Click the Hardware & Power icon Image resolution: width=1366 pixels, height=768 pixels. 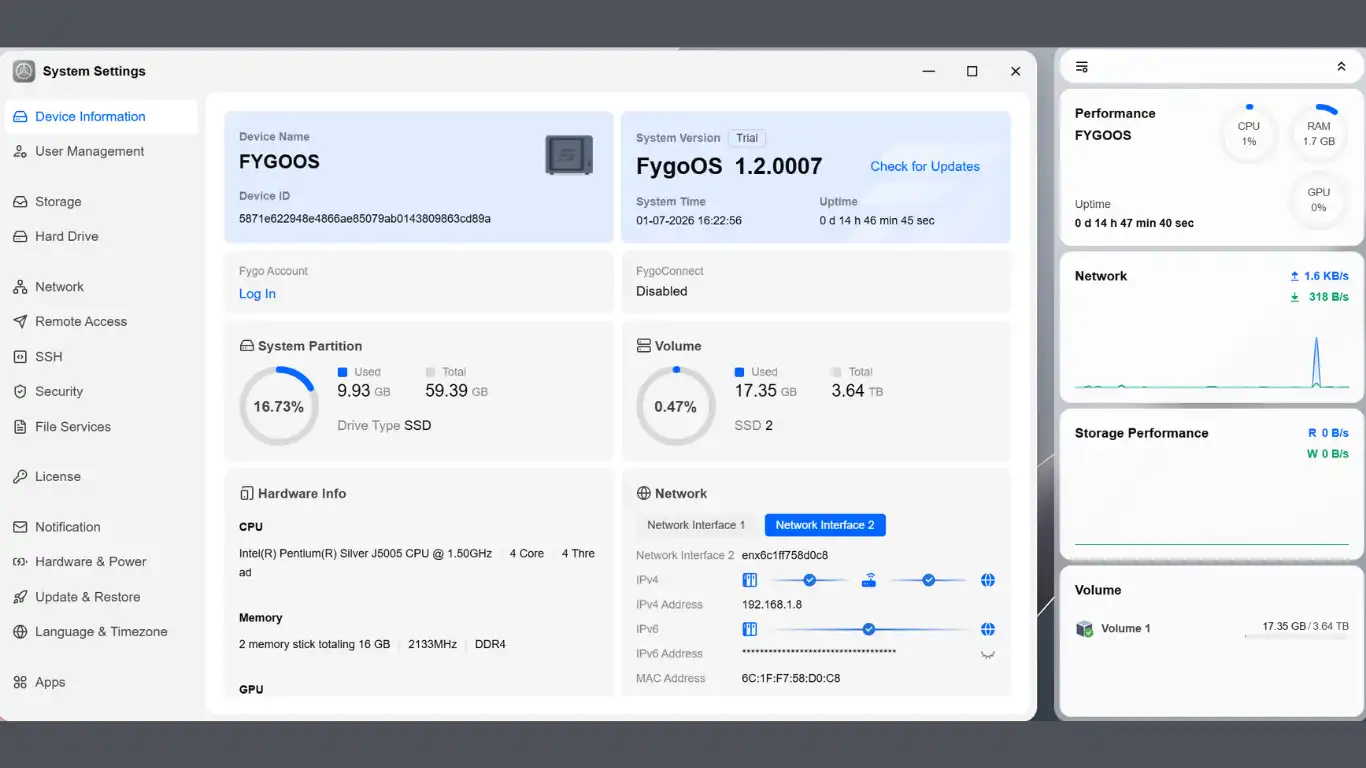pyautogui.click(x=20, y=562)
